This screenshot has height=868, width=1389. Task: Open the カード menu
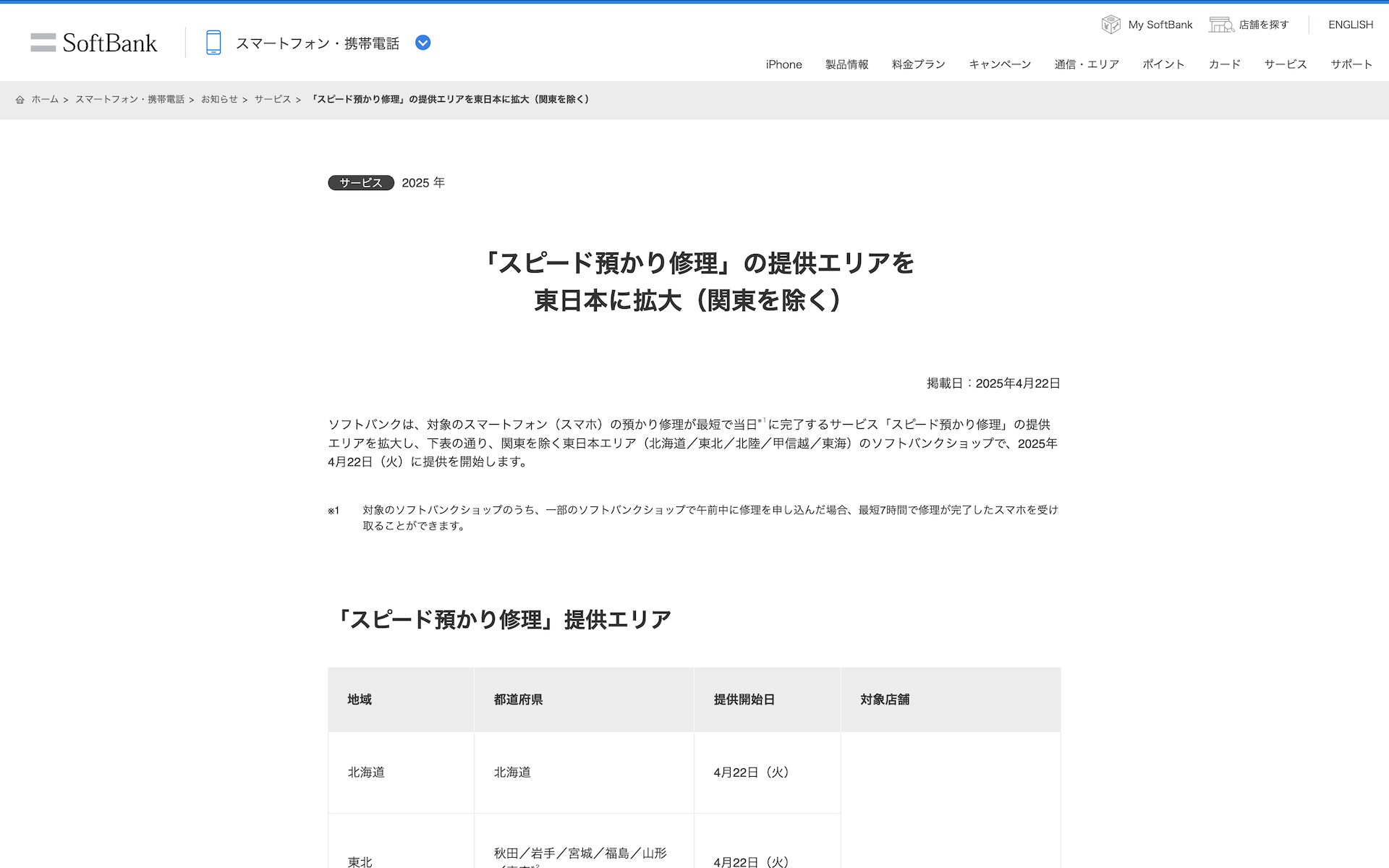(x=1224, y=64)
